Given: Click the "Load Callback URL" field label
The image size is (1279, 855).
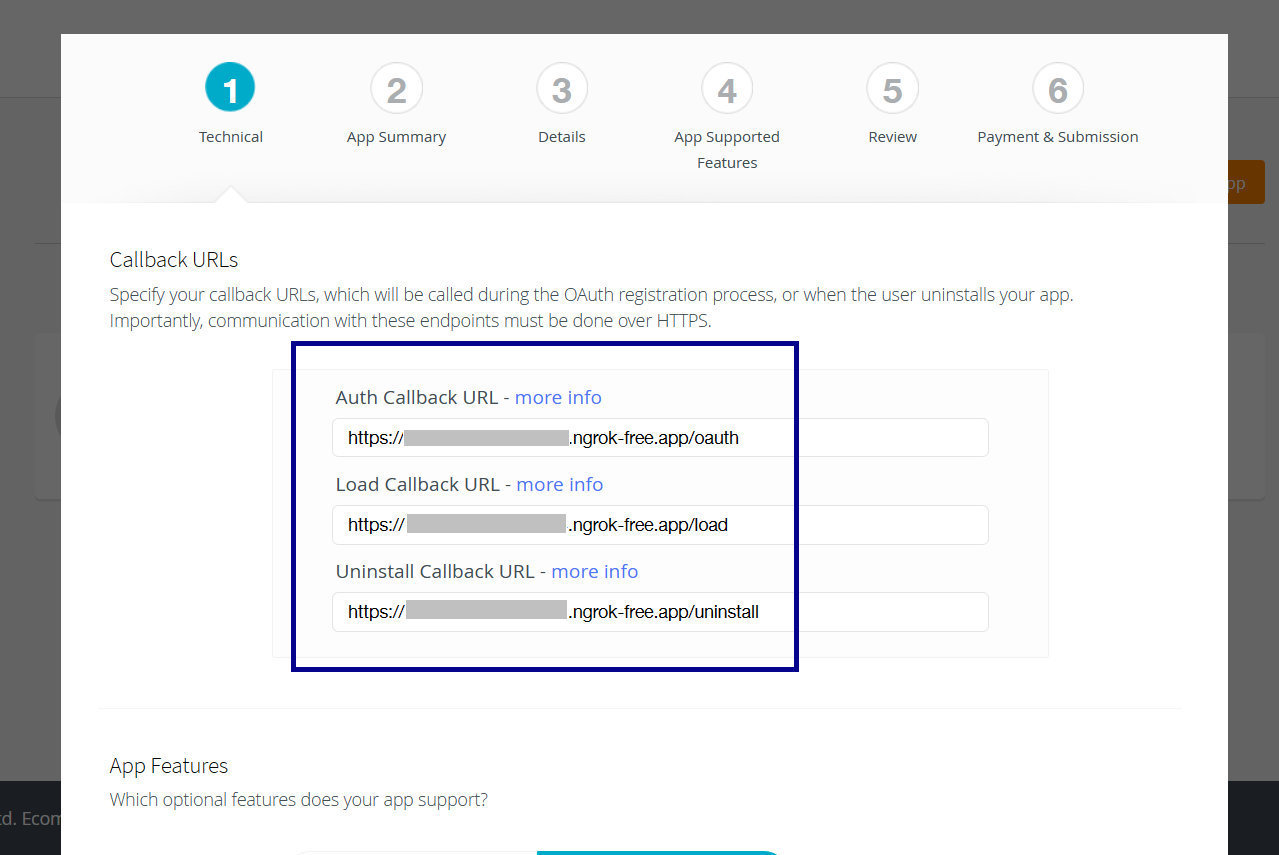Looking at the screenshot, I should (417, 484).
